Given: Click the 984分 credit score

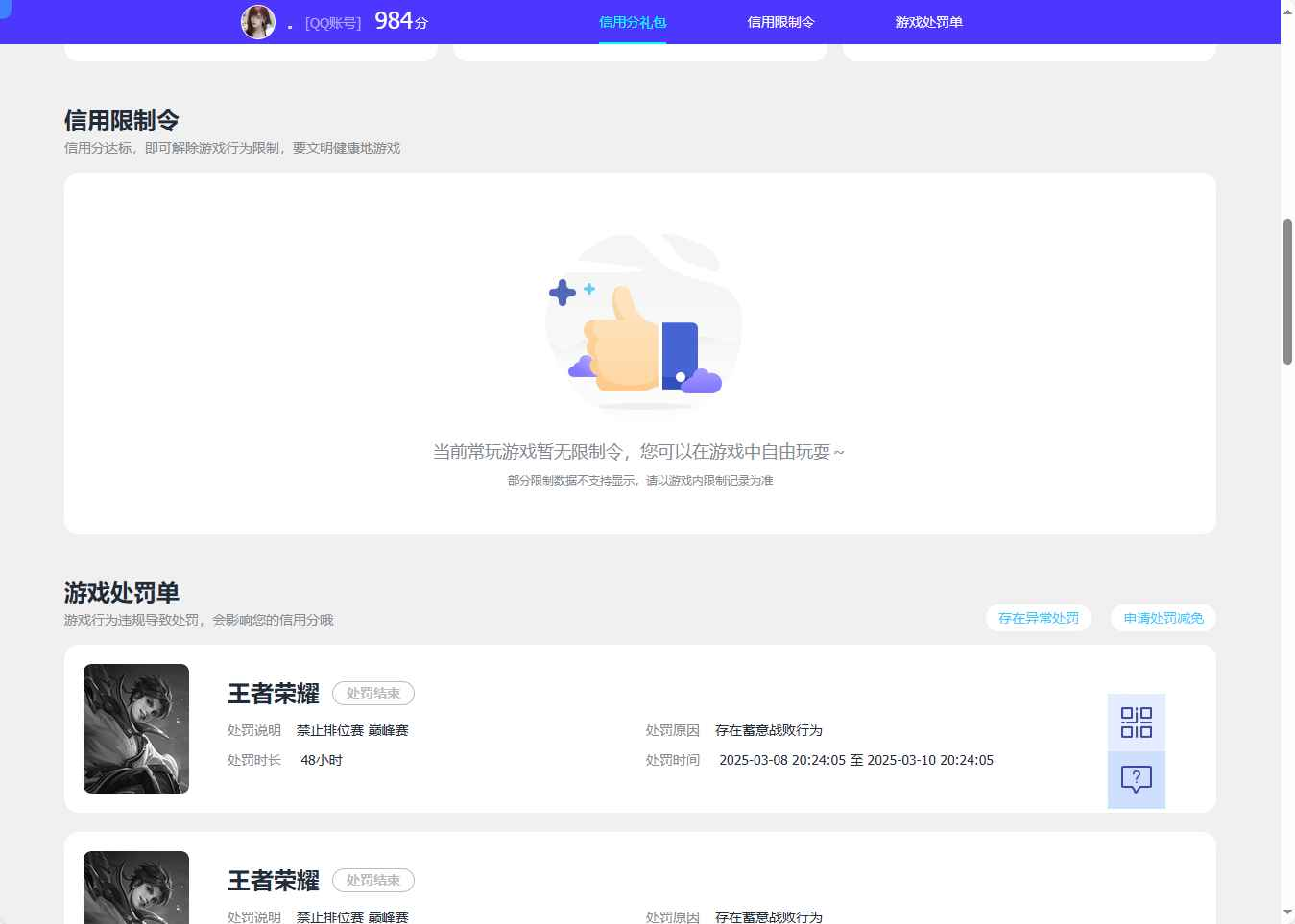Looking at the screenshot, I should (x=401, y=21).
